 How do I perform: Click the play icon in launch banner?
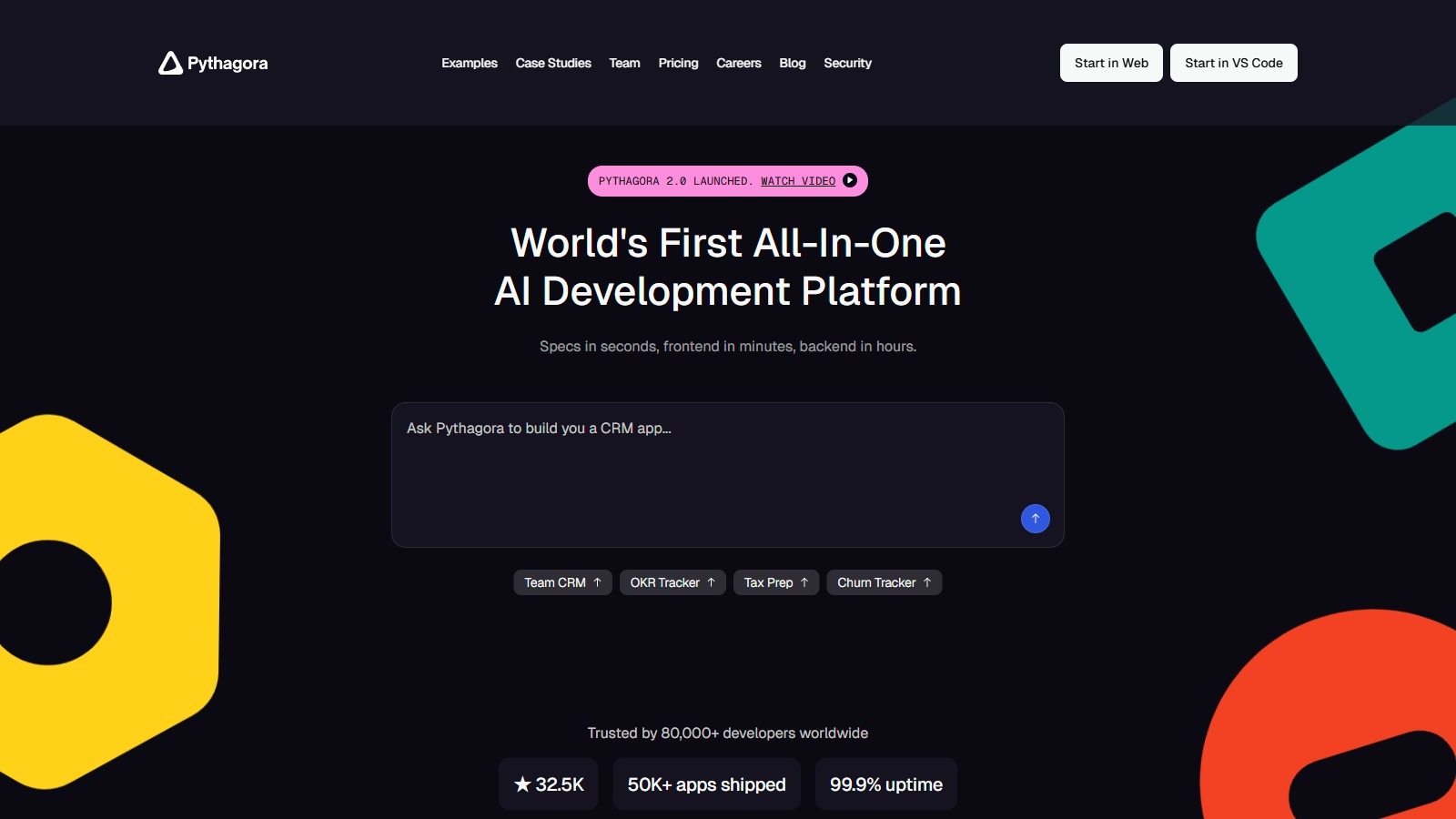pos(850,180)
